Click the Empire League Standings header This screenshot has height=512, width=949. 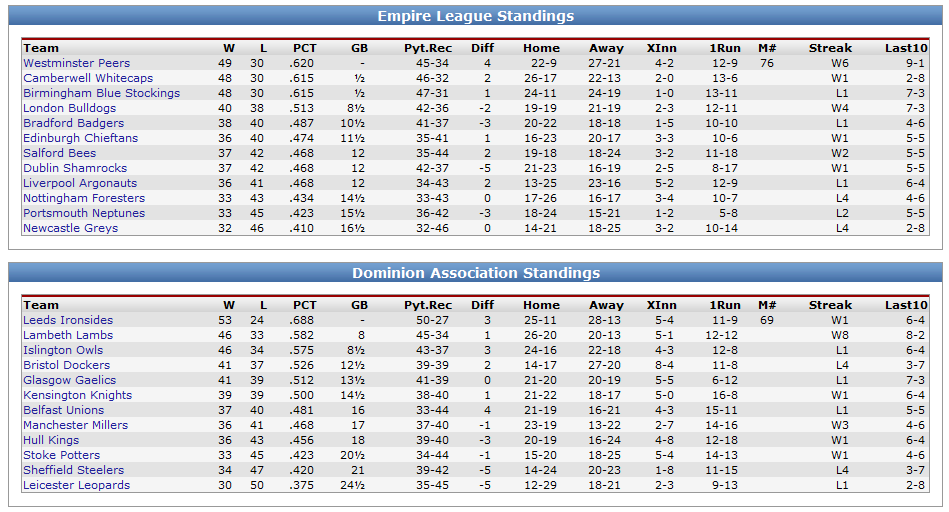[475, 16]
